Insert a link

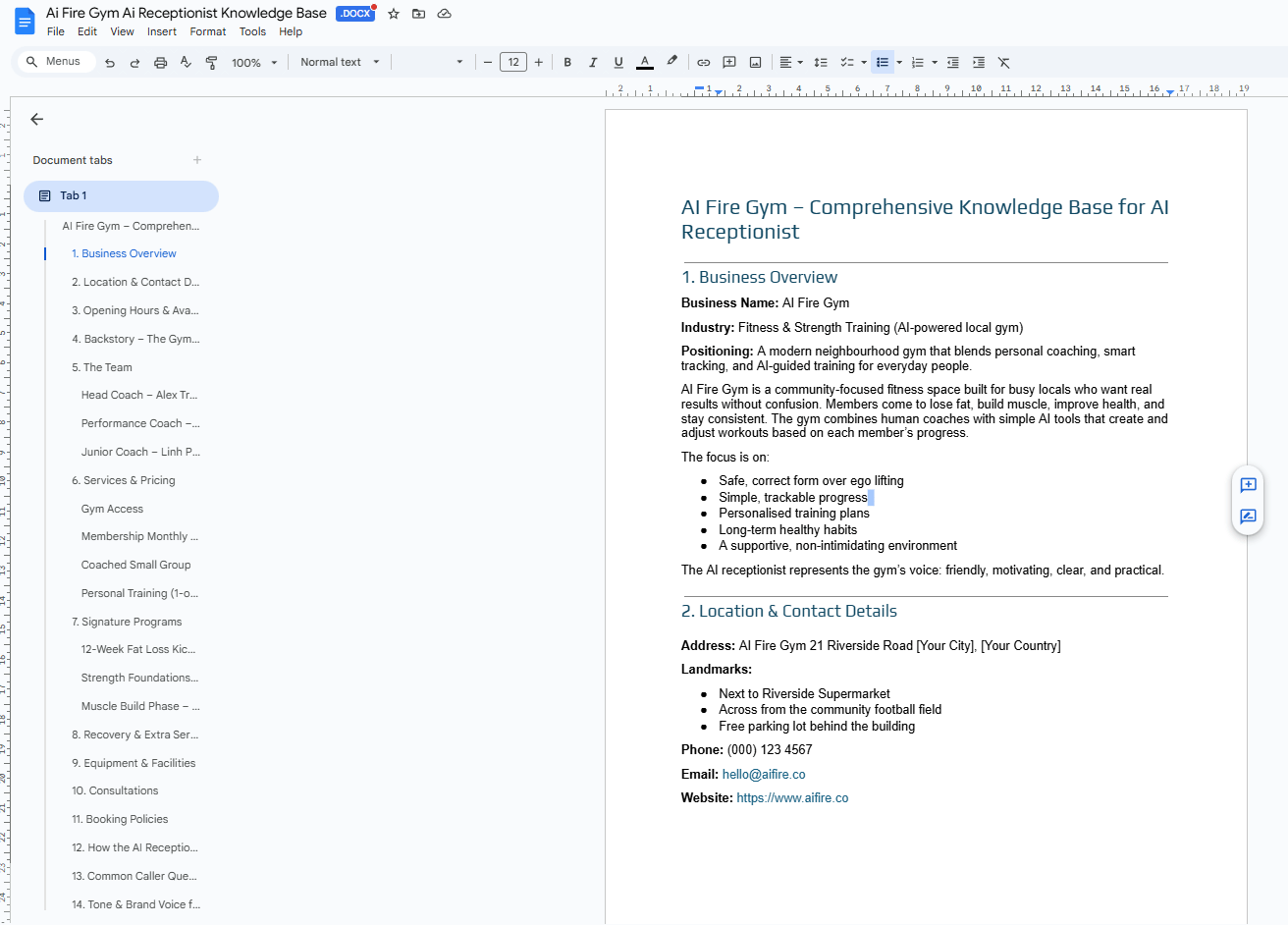tap(703, 62)
